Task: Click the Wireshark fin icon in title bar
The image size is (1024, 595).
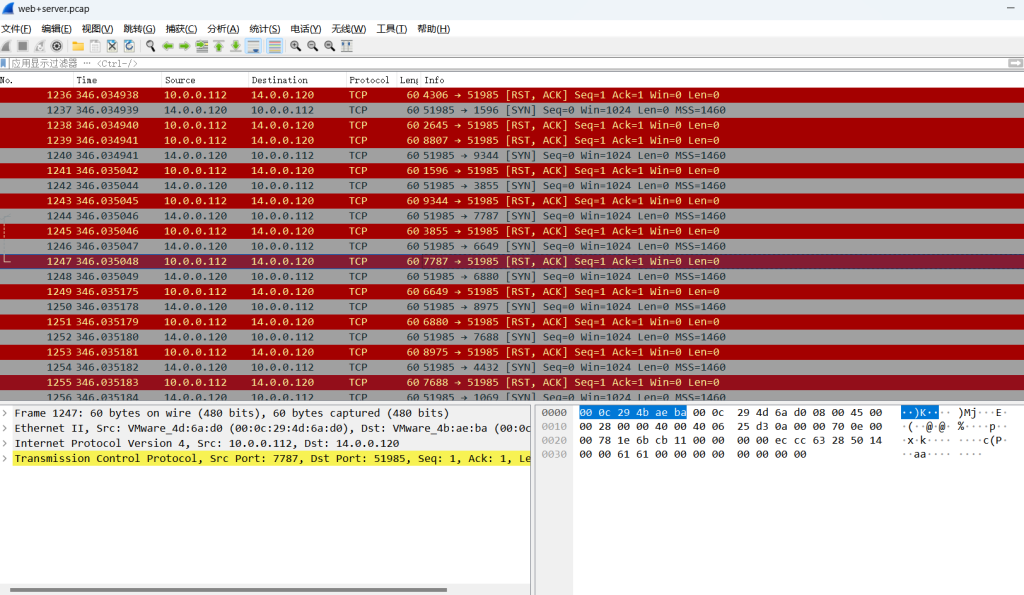Action: (8, 8)
